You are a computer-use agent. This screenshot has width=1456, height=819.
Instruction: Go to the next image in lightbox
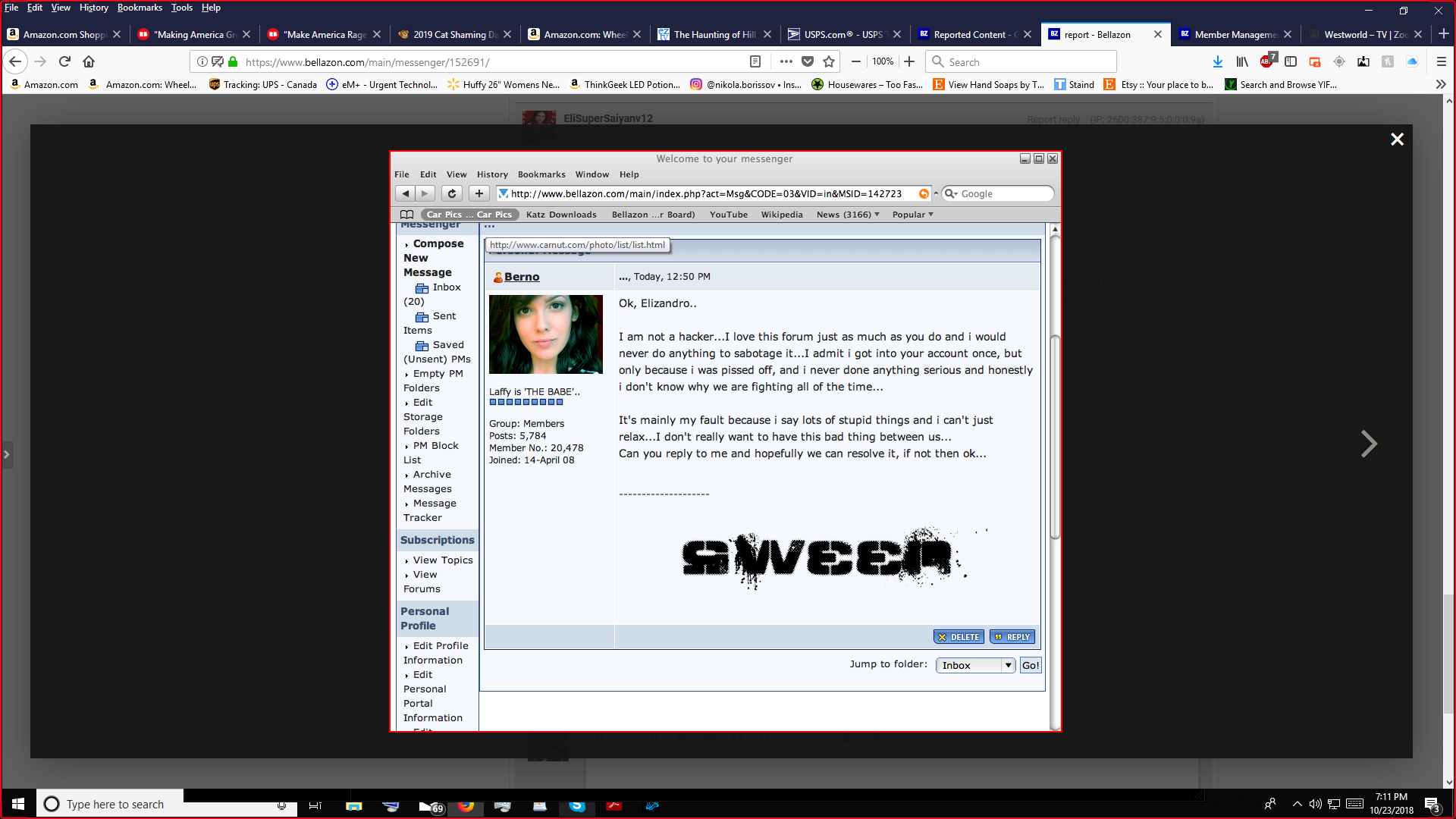pos(1368,444)
